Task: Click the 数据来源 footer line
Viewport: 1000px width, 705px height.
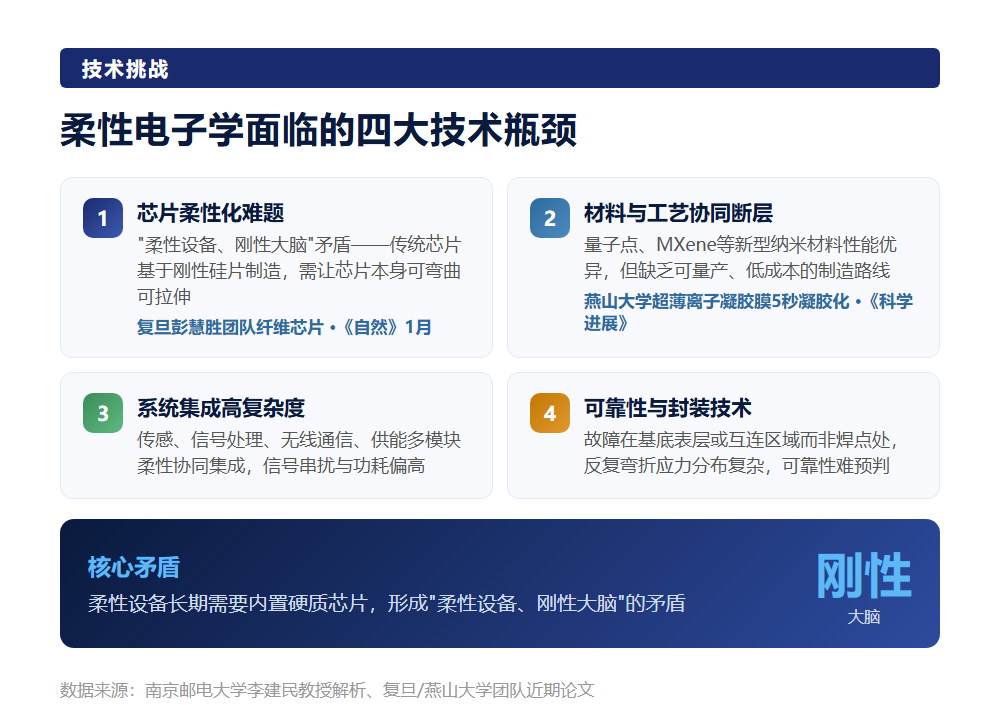Action: click(327, 690)
